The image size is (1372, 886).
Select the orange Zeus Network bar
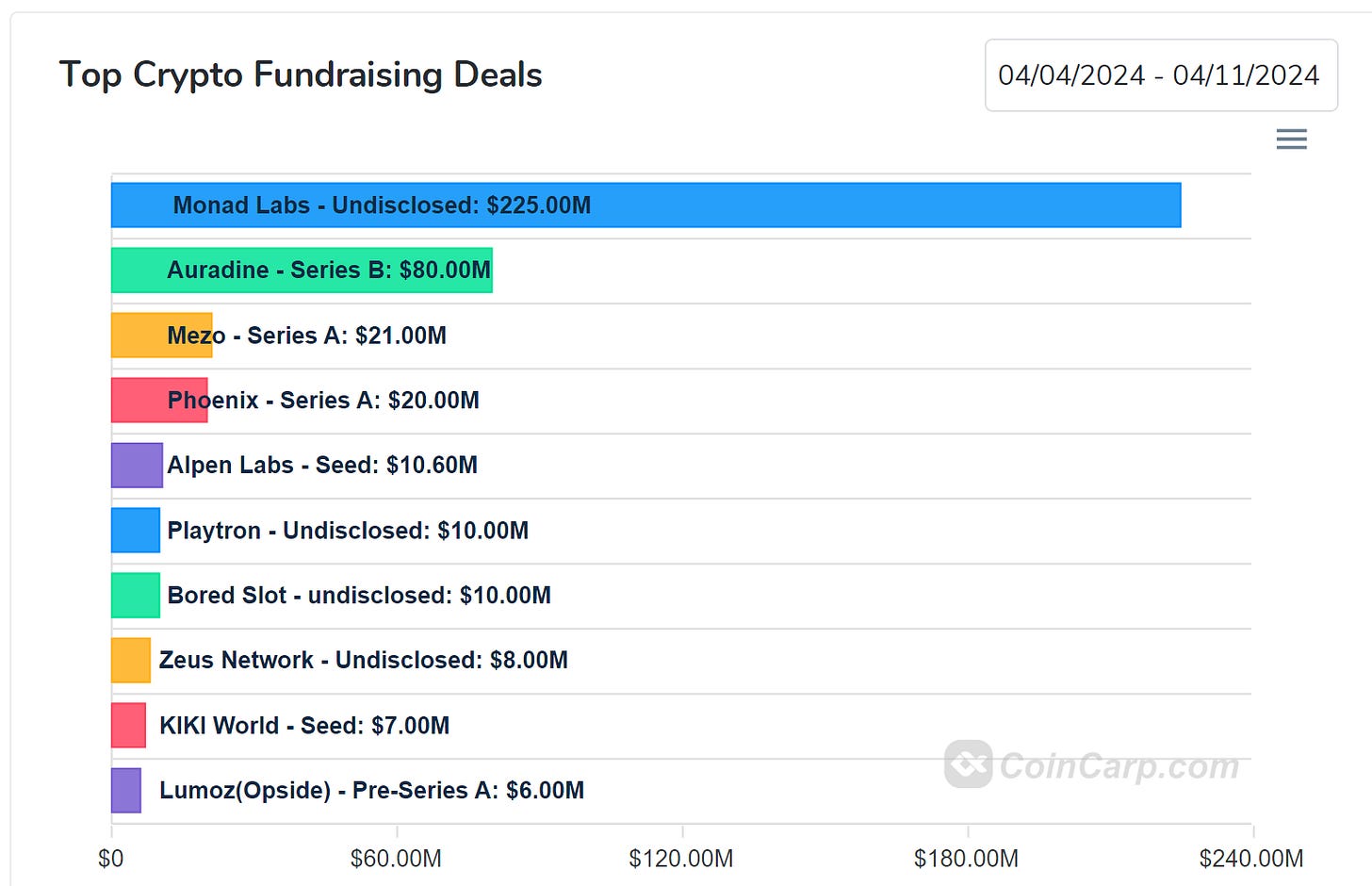pos(131,661)
